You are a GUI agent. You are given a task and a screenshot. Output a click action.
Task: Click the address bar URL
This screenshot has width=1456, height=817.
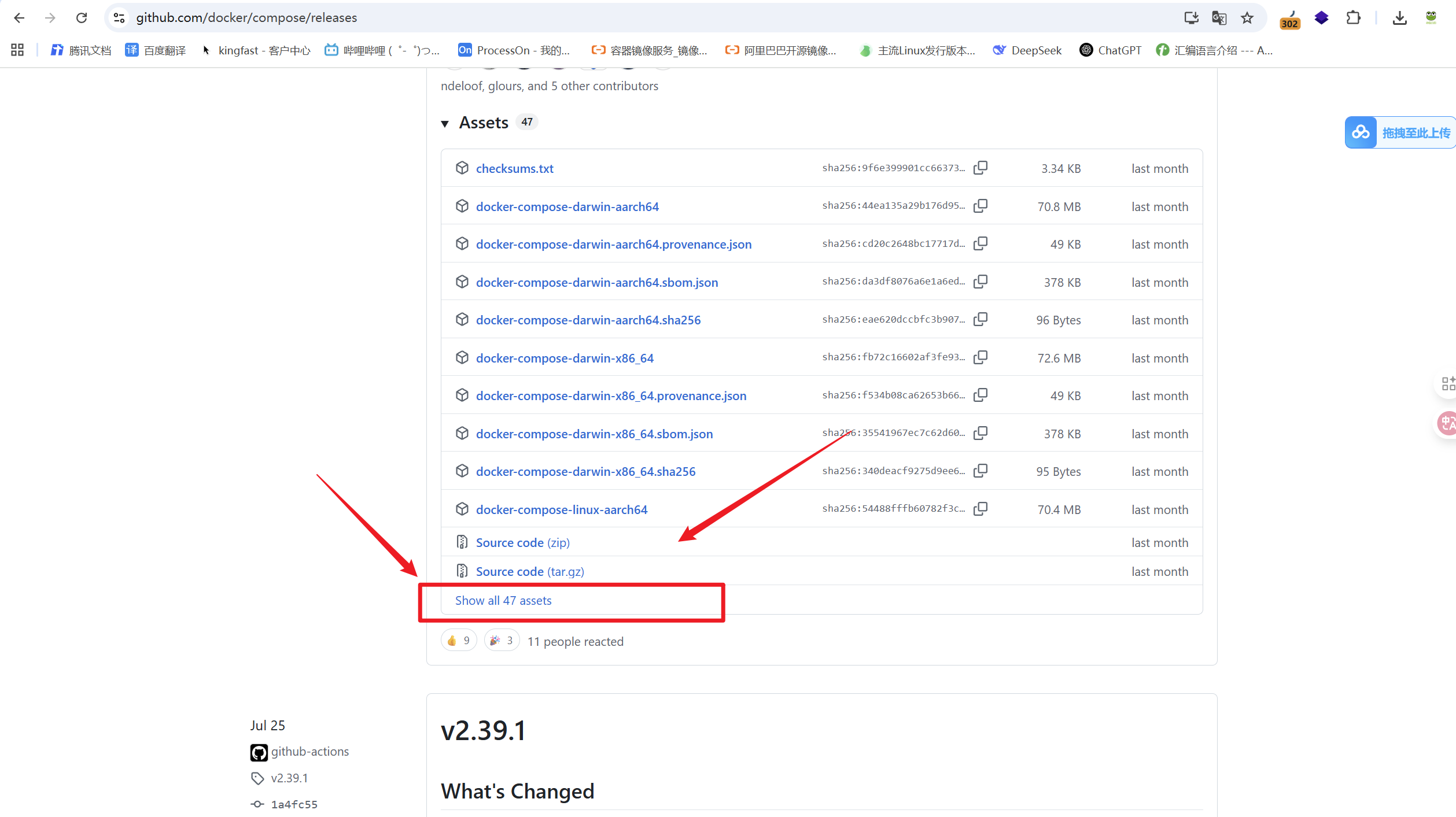tap(246, 18)
